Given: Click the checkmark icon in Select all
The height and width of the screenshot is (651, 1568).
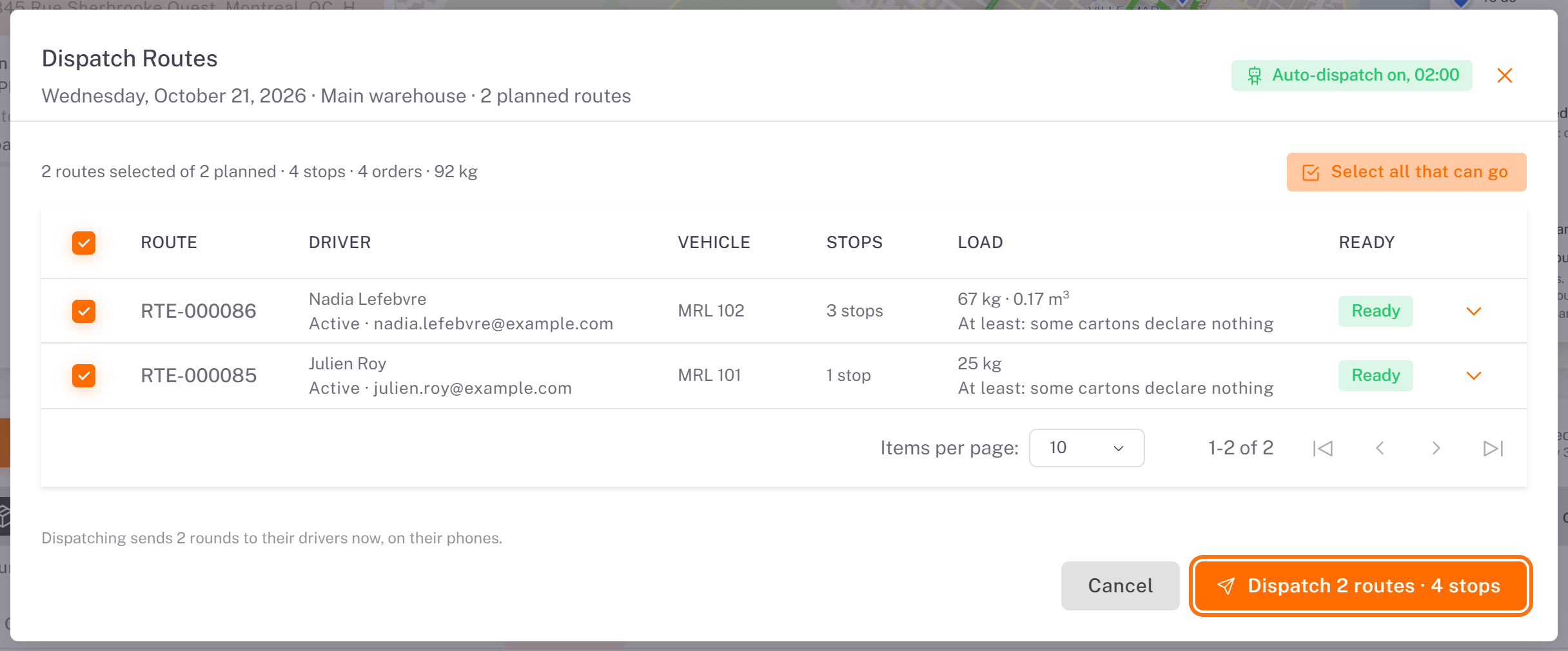Looking at the screenshot, I should click(x=1311, y=173).
